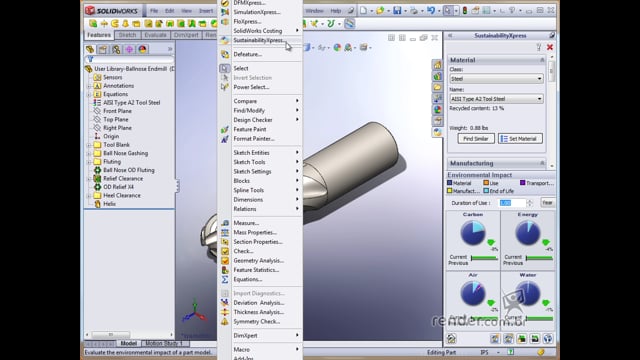Click the Set Material button

tap(520, 139)
